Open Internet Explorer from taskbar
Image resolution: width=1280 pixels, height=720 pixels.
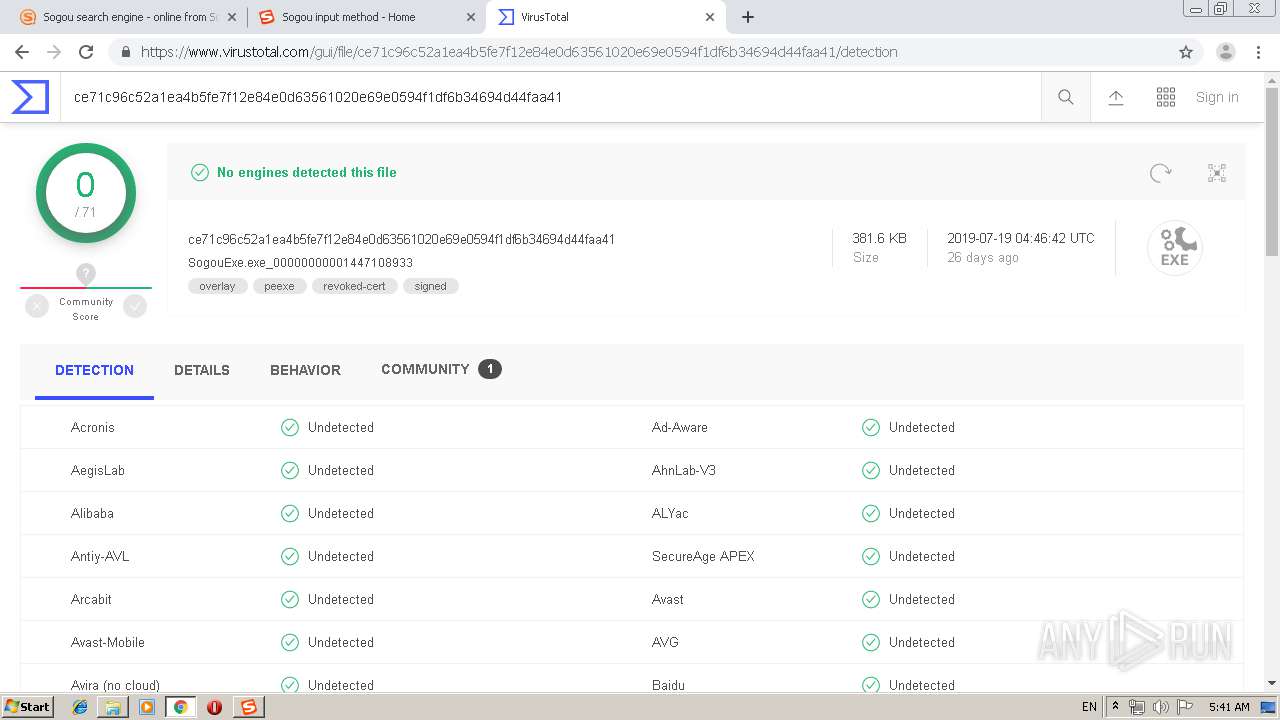[80, 707]
